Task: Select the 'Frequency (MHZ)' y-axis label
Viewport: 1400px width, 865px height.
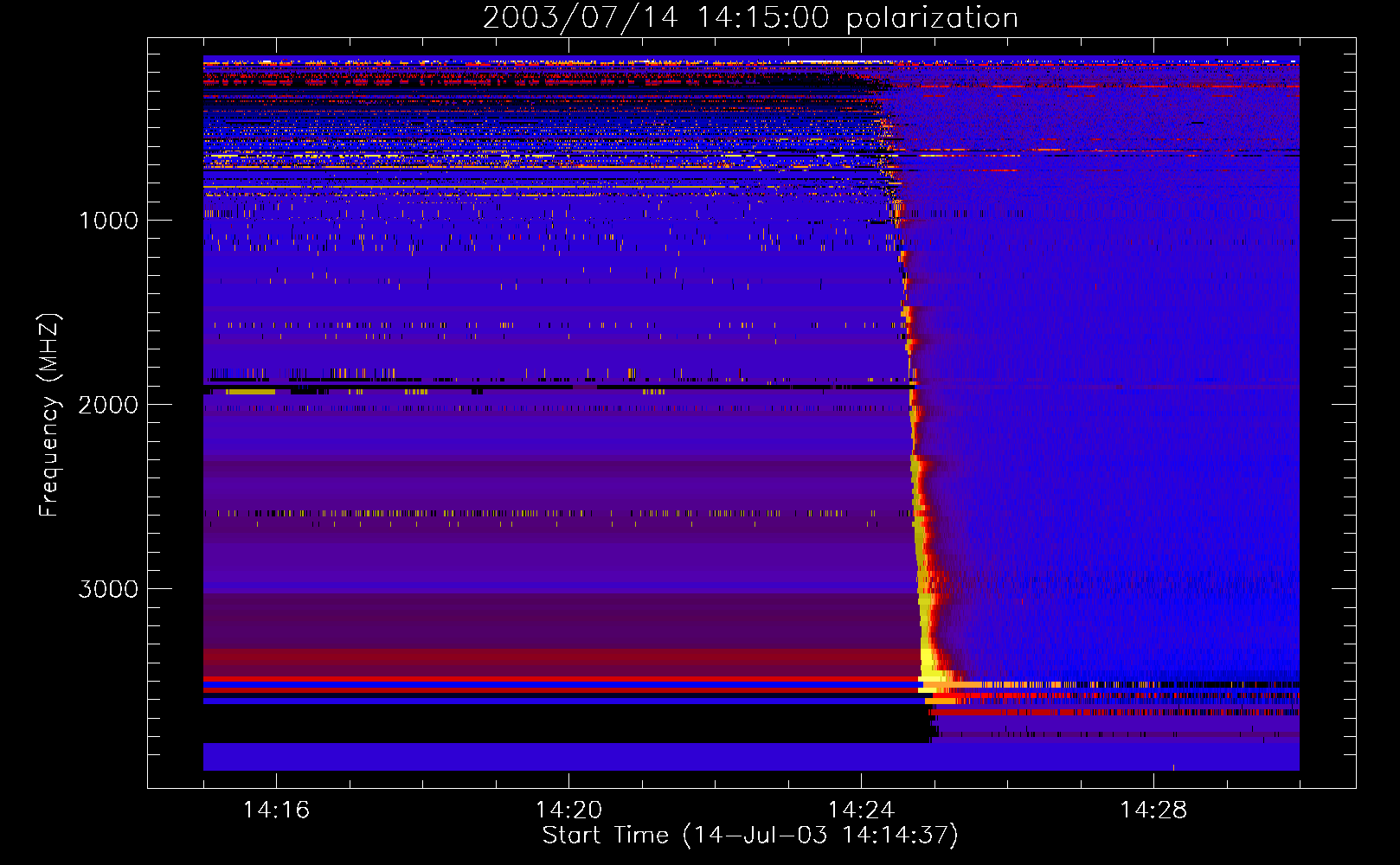Action: click(x=49, y=415)
